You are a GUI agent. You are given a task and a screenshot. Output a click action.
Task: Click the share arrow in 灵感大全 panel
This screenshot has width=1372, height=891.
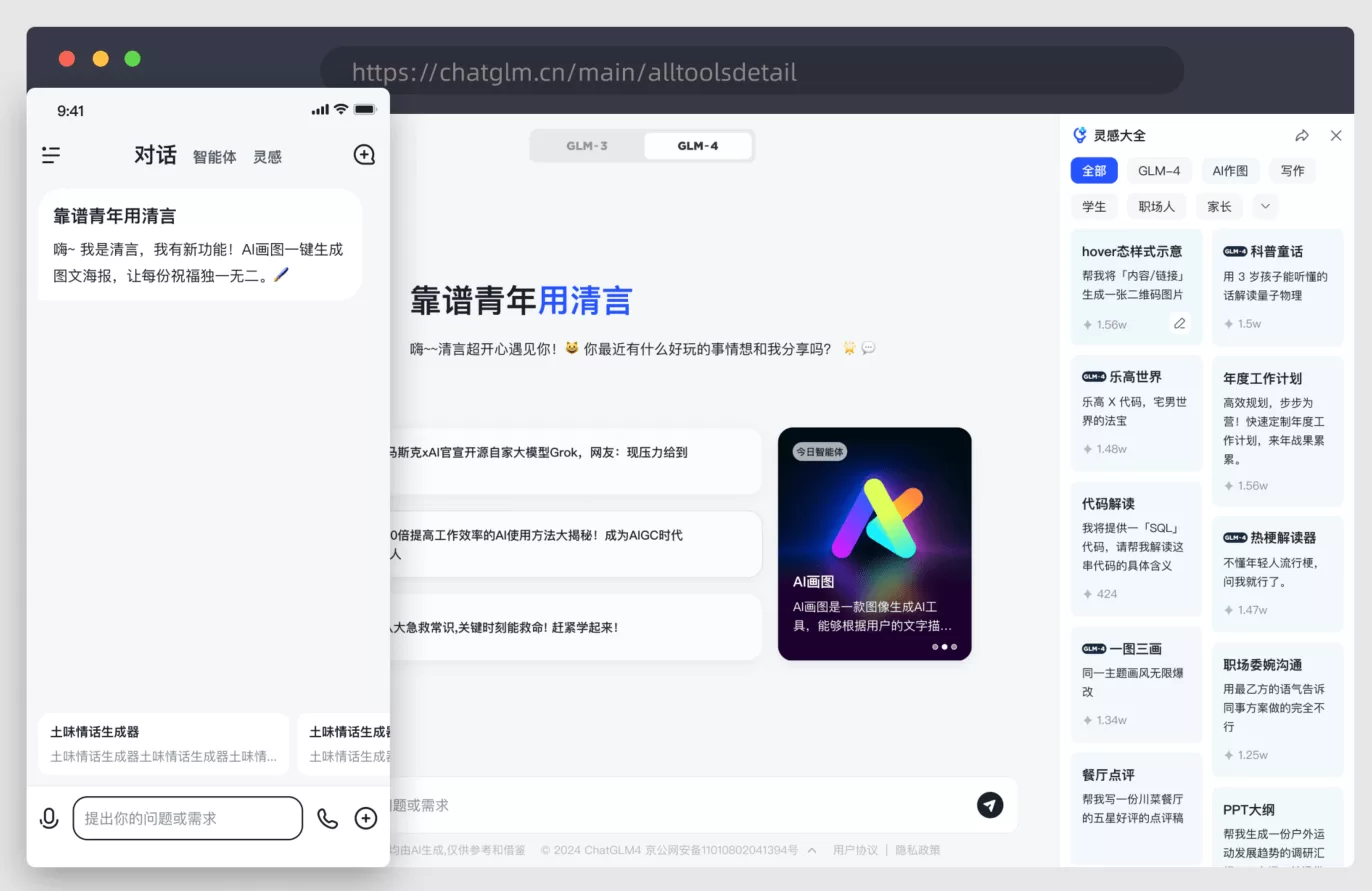(x=1301, y=135)
